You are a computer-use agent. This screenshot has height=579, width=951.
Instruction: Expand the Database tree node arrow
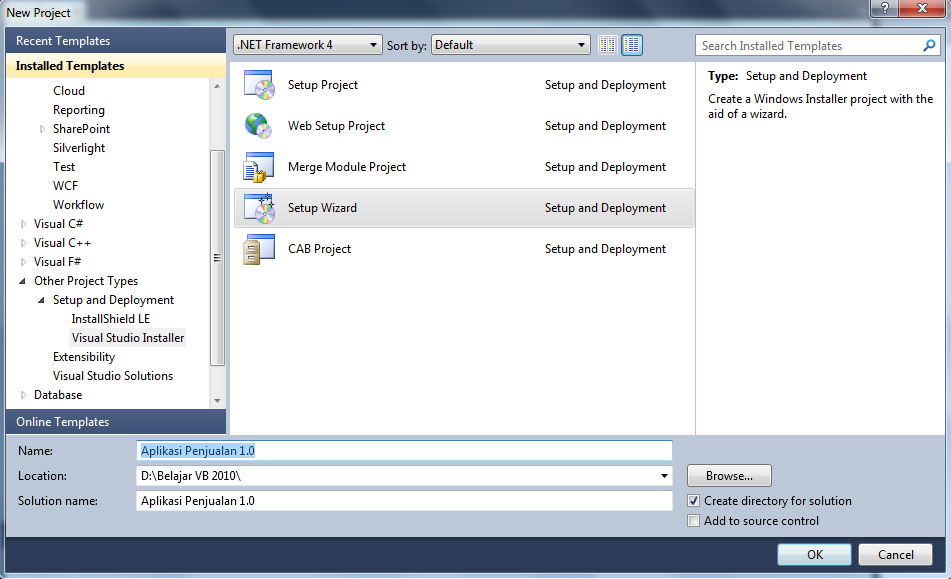(x=24, y=395)
